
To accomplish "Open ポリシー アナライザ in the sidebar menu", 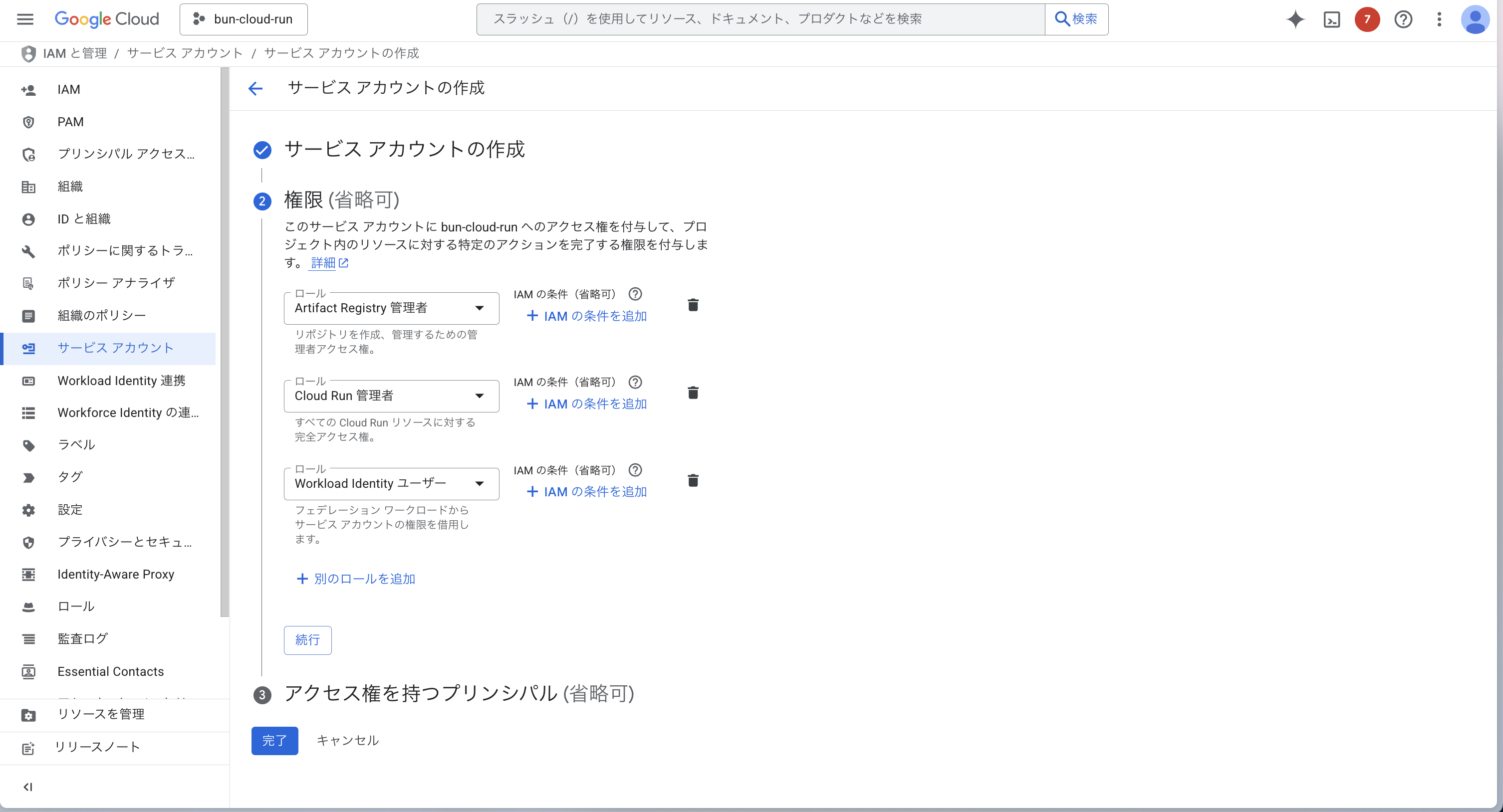I will coord(116,283).
